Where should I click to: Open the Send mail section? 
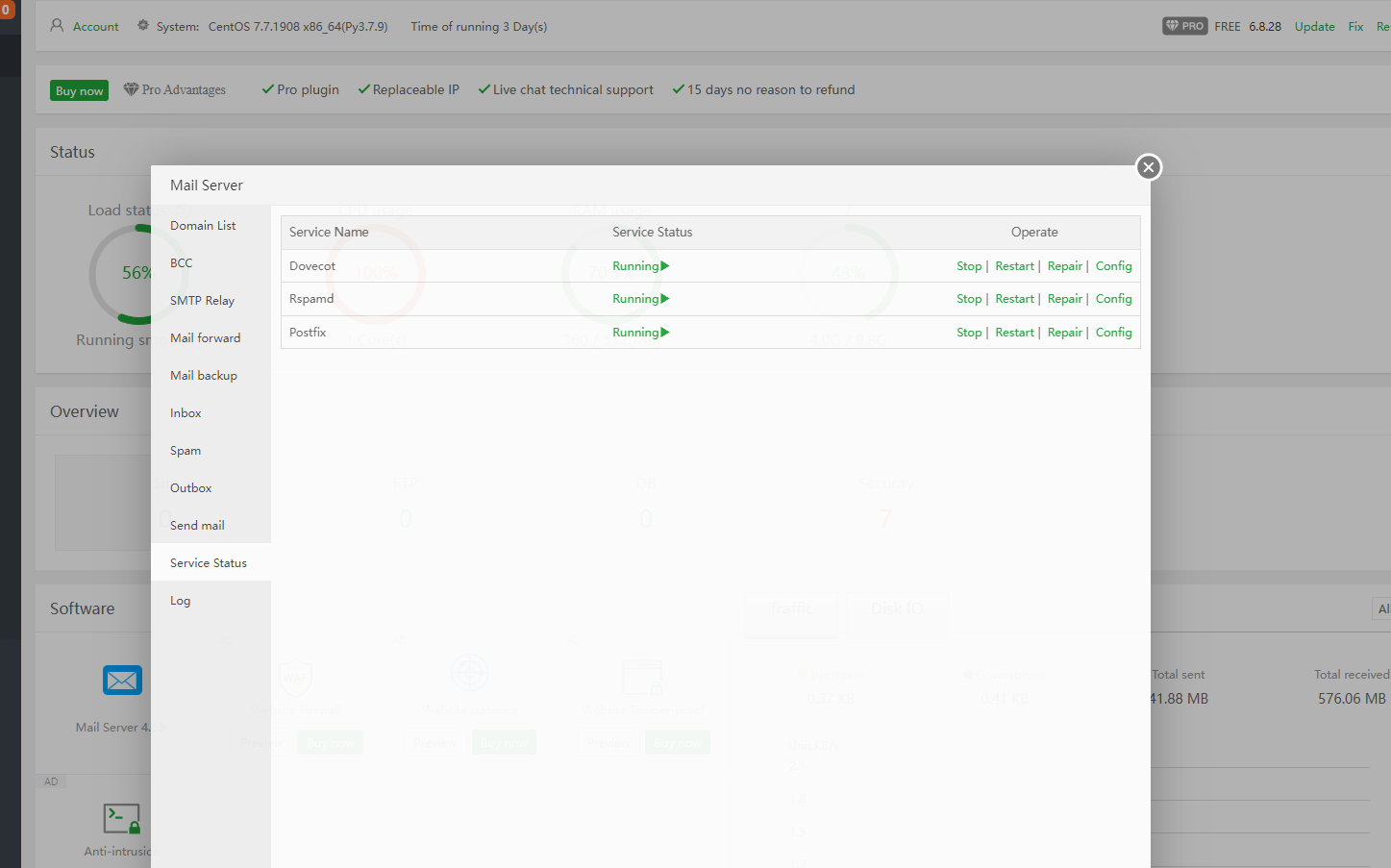pos(197,526)
